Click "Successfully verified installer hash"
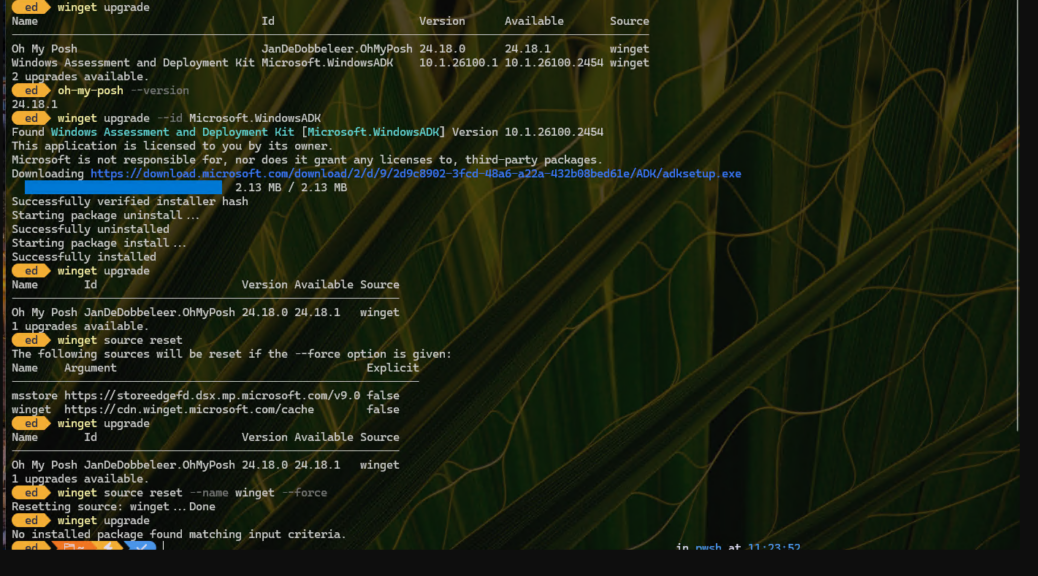 130,201
